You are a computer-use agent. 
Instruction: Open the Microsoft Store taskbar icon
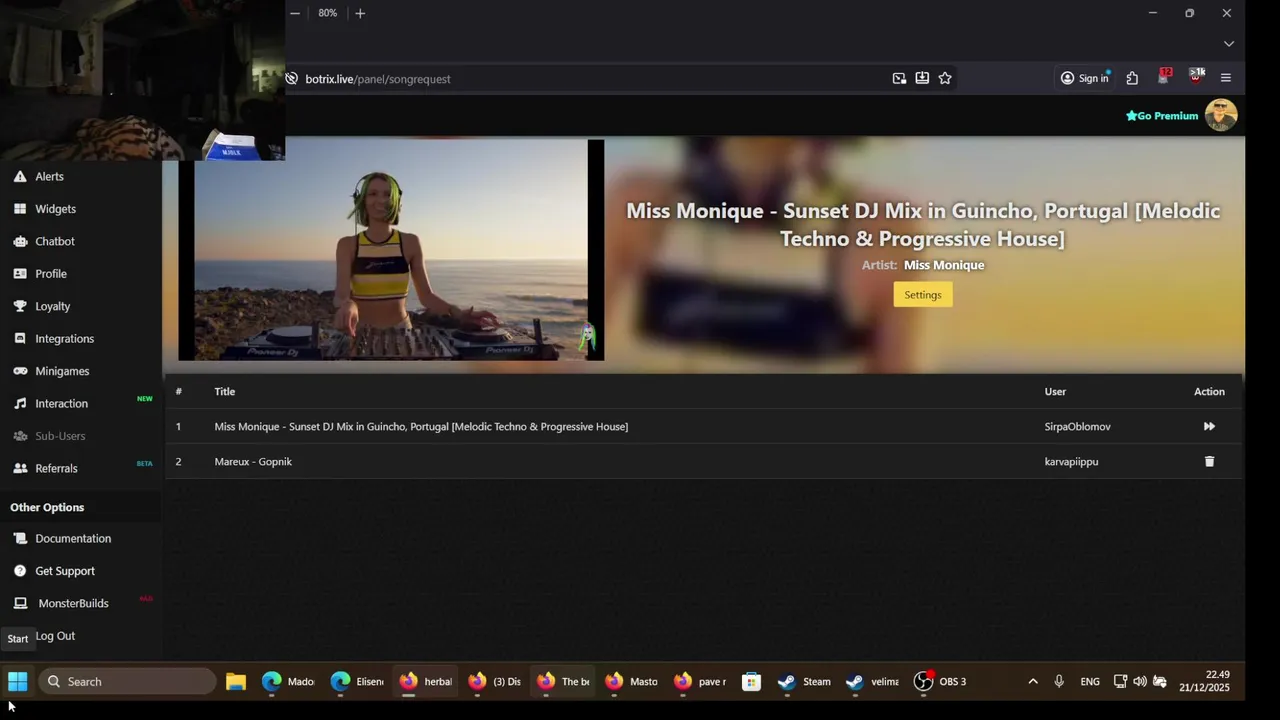pyautogui.click(x=752, y=682)
